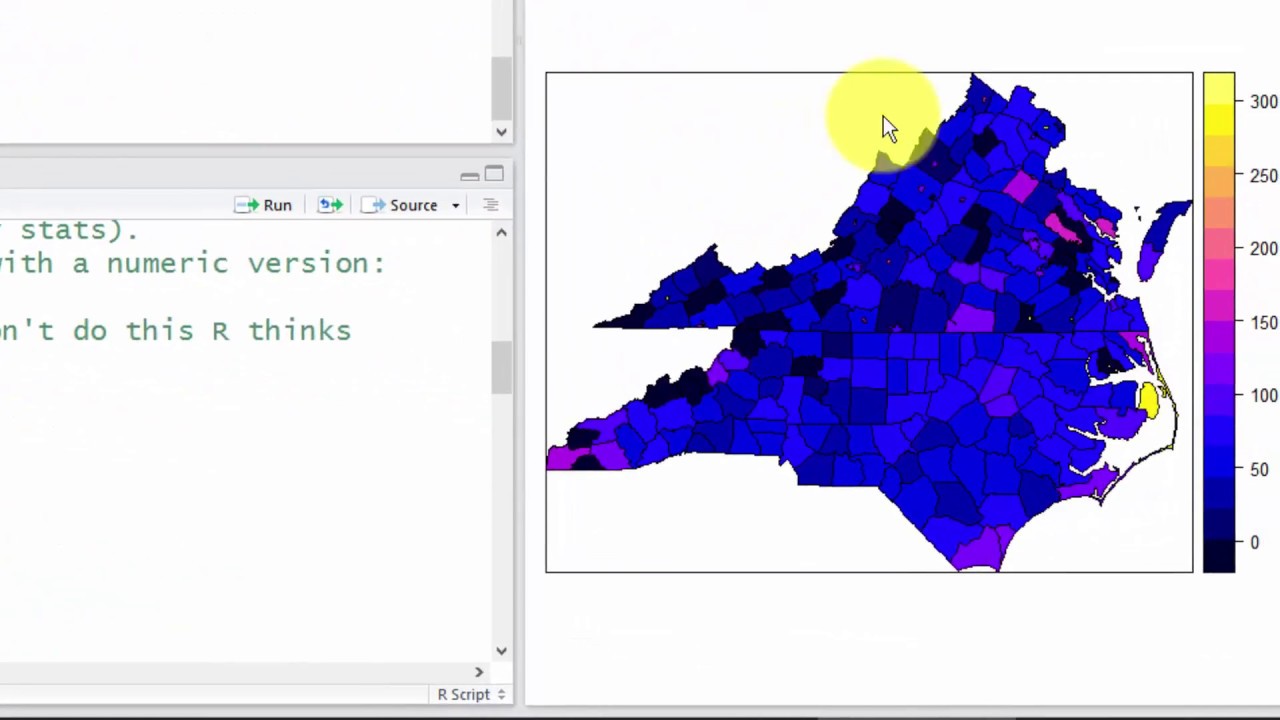
Task: Click the plot legend color bar
Action: [1219, 322]
